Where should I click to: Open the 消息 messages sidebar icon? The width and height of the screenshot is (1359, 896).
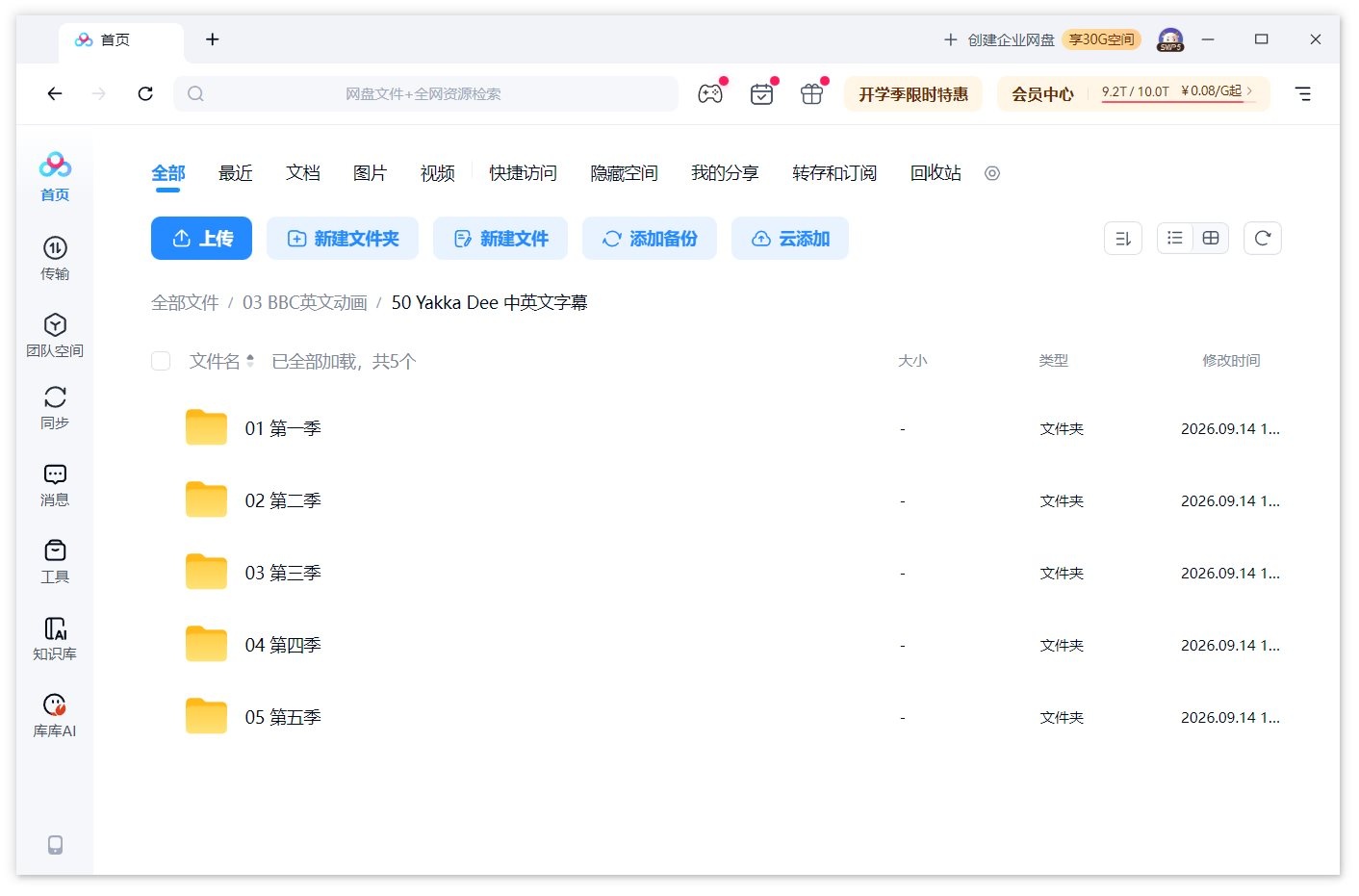pyautogui.click(x=55, y=484)
